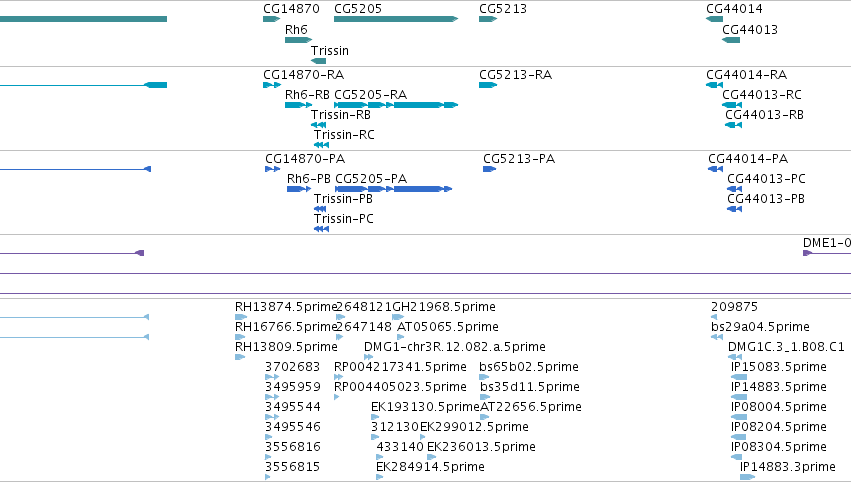This screenshot has width=851, height=482.
Task: Click the AT05065.5prime cDNA label
Action: click(x=448, y=327)
